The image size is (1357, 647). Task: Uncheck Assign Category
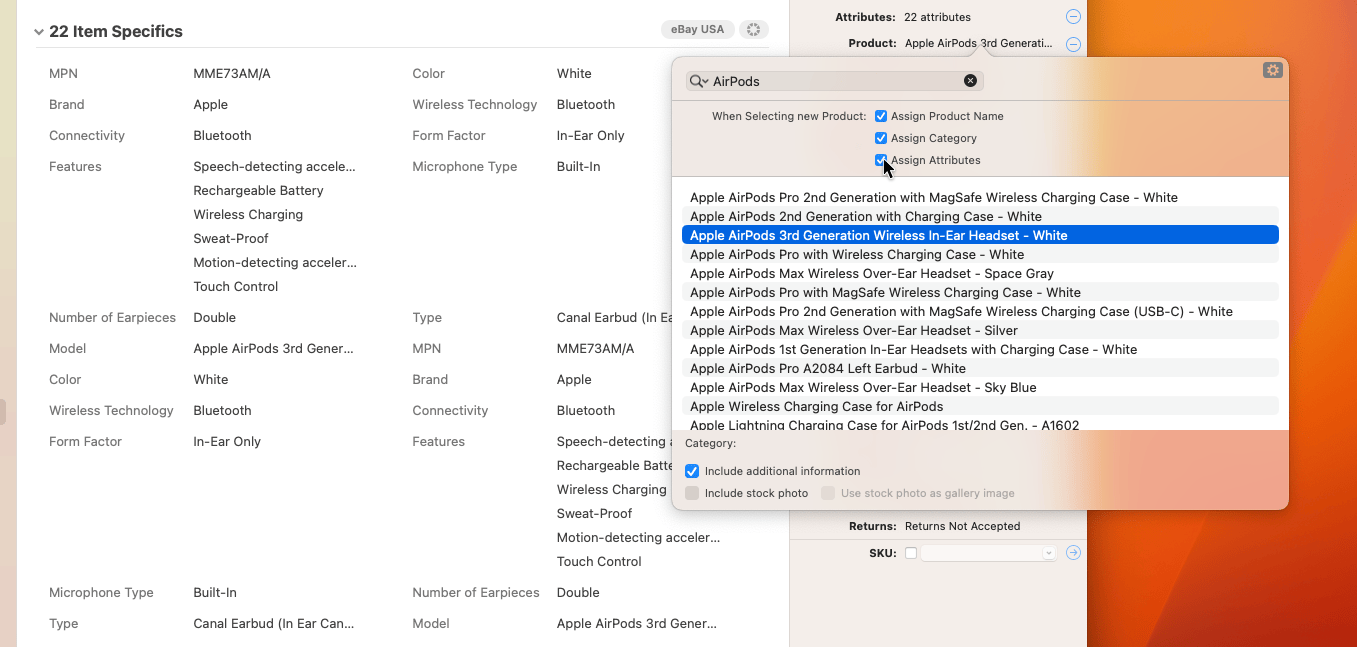coord(881,138)
